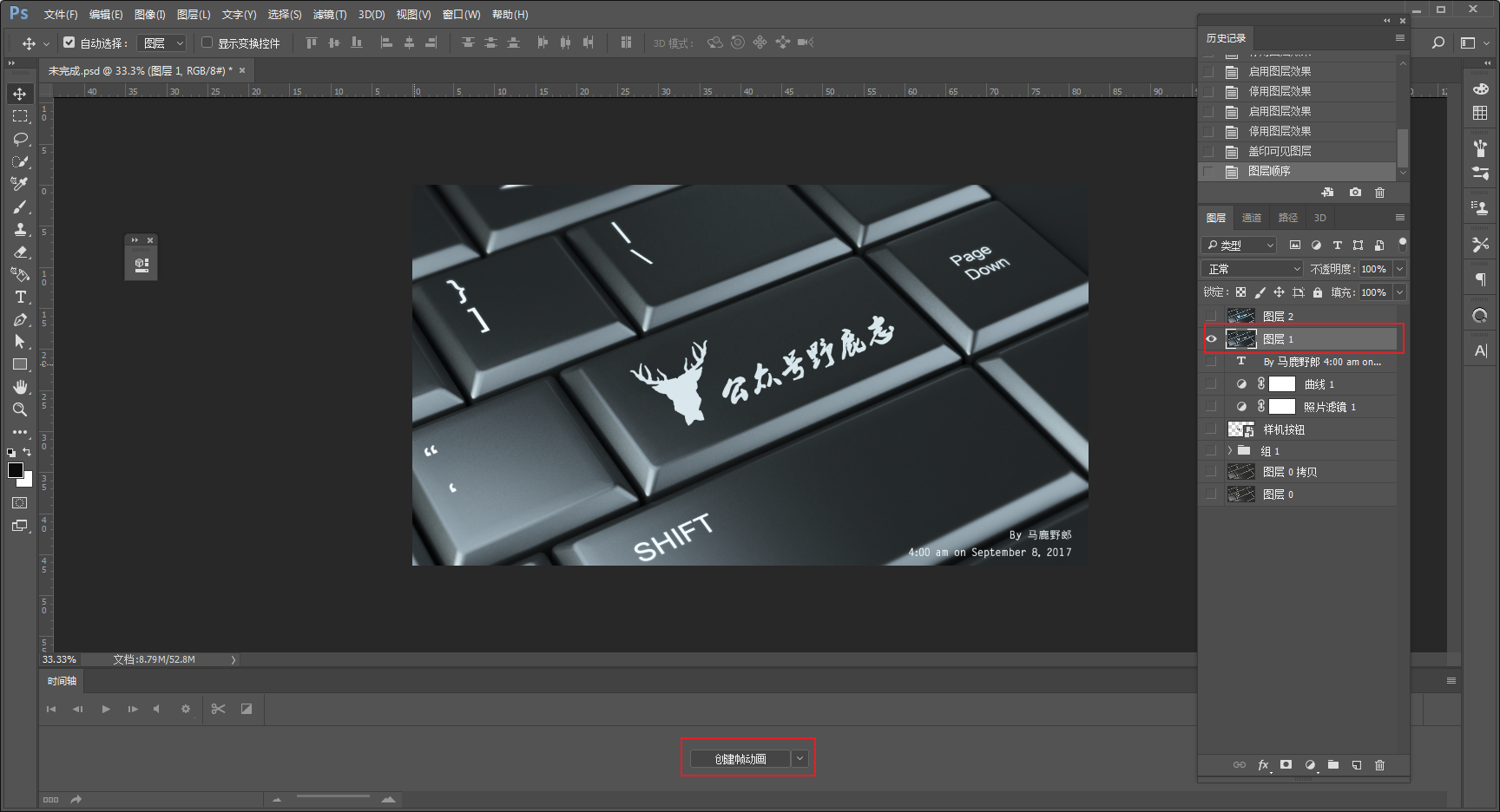This screenshot has height=812, width=1500.
Task: Click the search magnifier in options bar
Action: [x=1438, y=43]
